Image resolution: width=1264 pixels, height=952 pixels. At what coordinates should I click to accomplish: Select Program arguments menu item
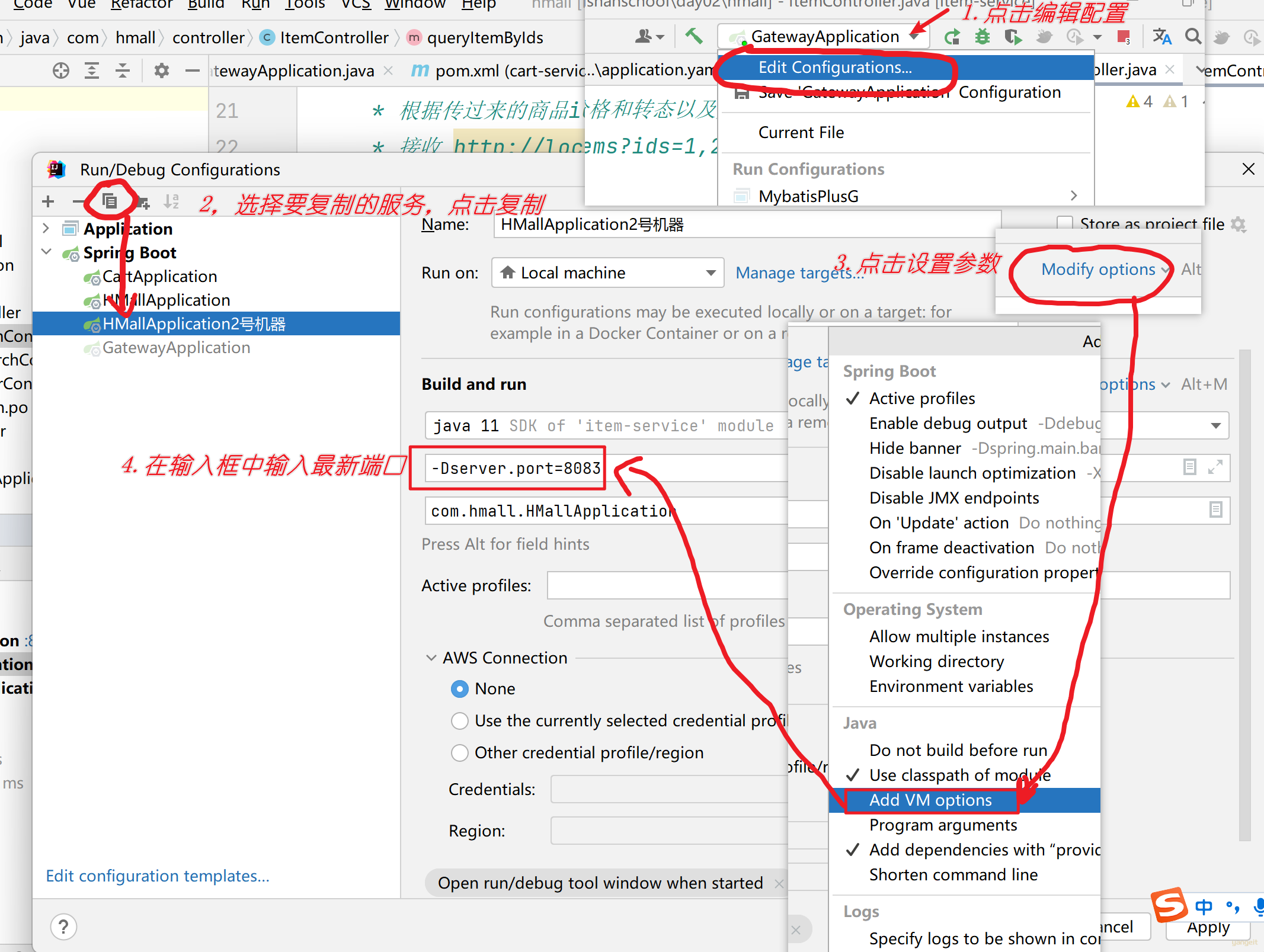(965, 825)
